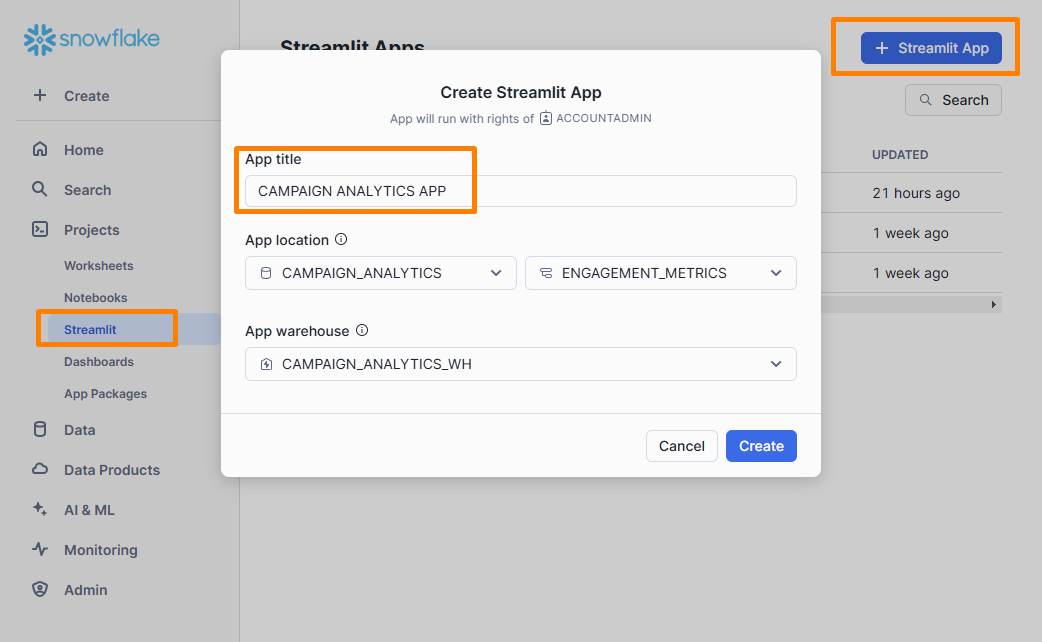Click the Admin shield icon
The image size is (1042, 642).
coord(40,589)
